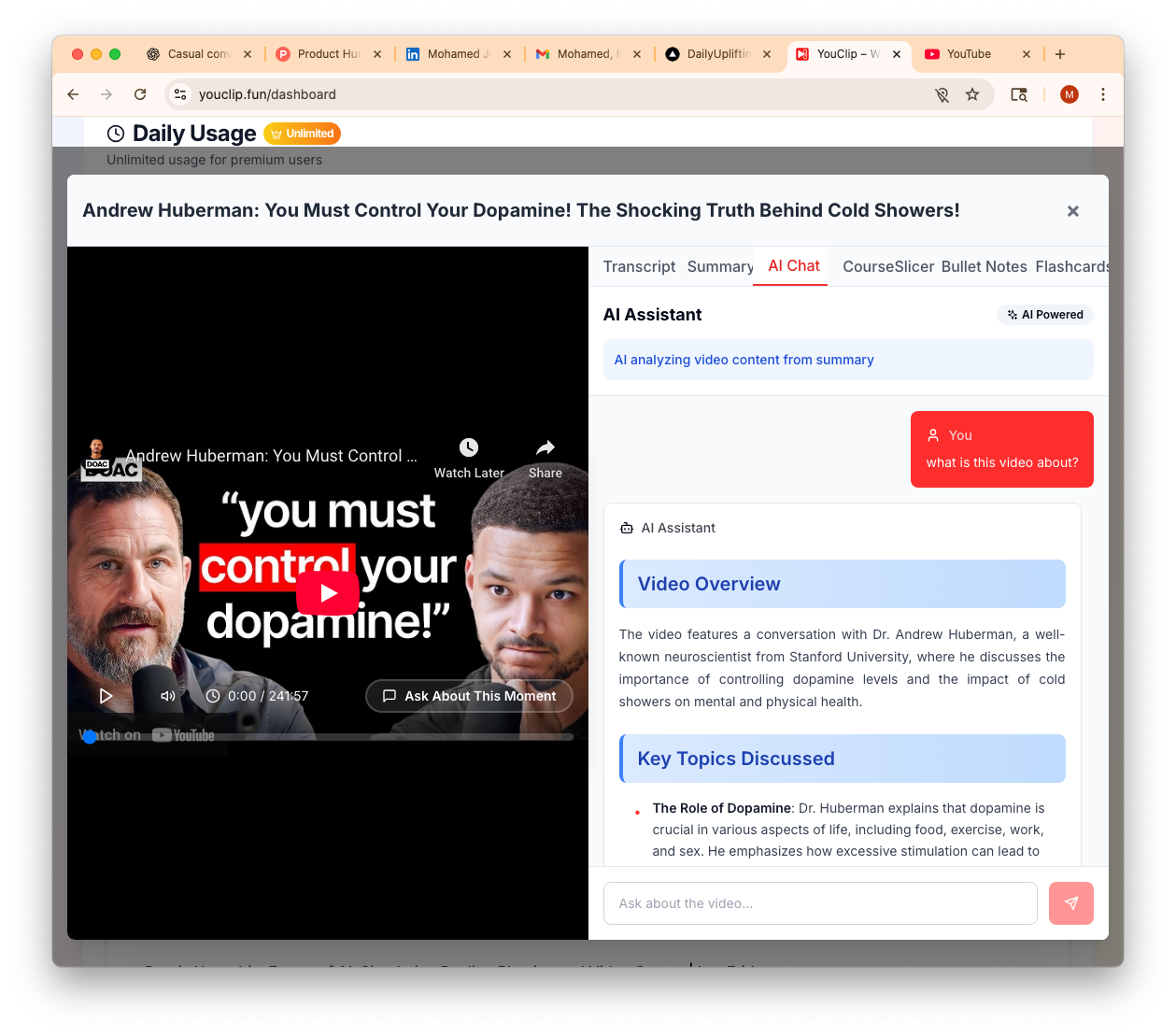Close the YouTube browser tab
This screenshot has height=1036, width=1176.
[1027, 54]
